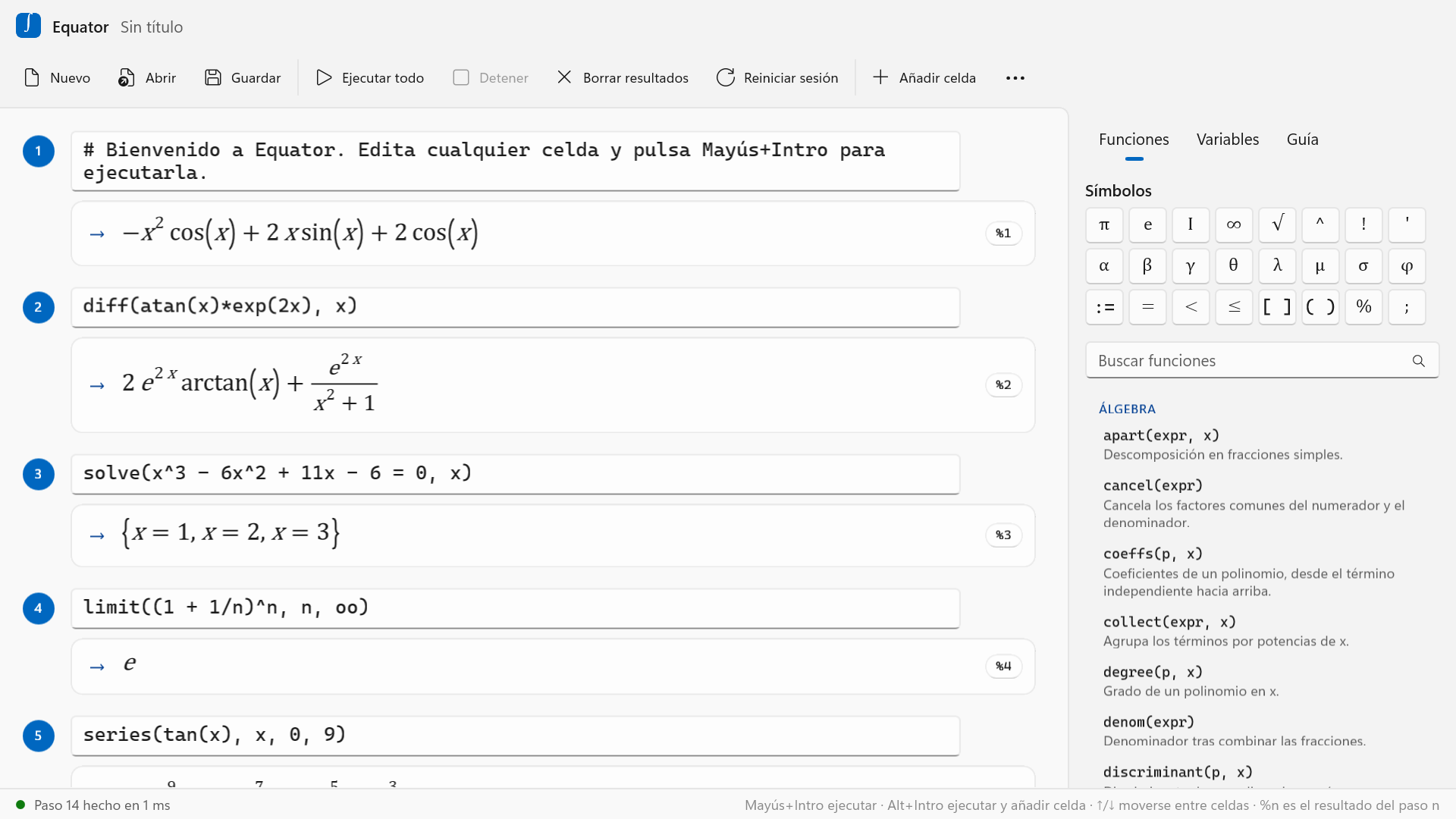Click the Buscar funciones search field
Image resolution: width=1456 pixels, height=819 pixels.
tap(1262, 361)
